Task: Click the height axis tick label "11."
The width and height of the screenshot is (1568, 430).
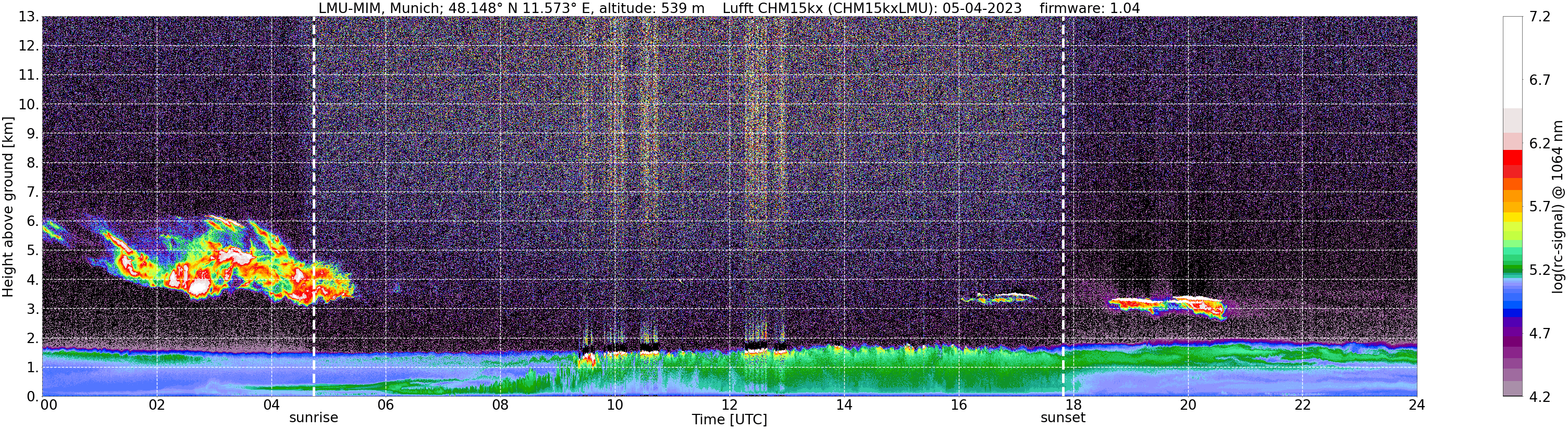Action: click(x=29, y=75)
